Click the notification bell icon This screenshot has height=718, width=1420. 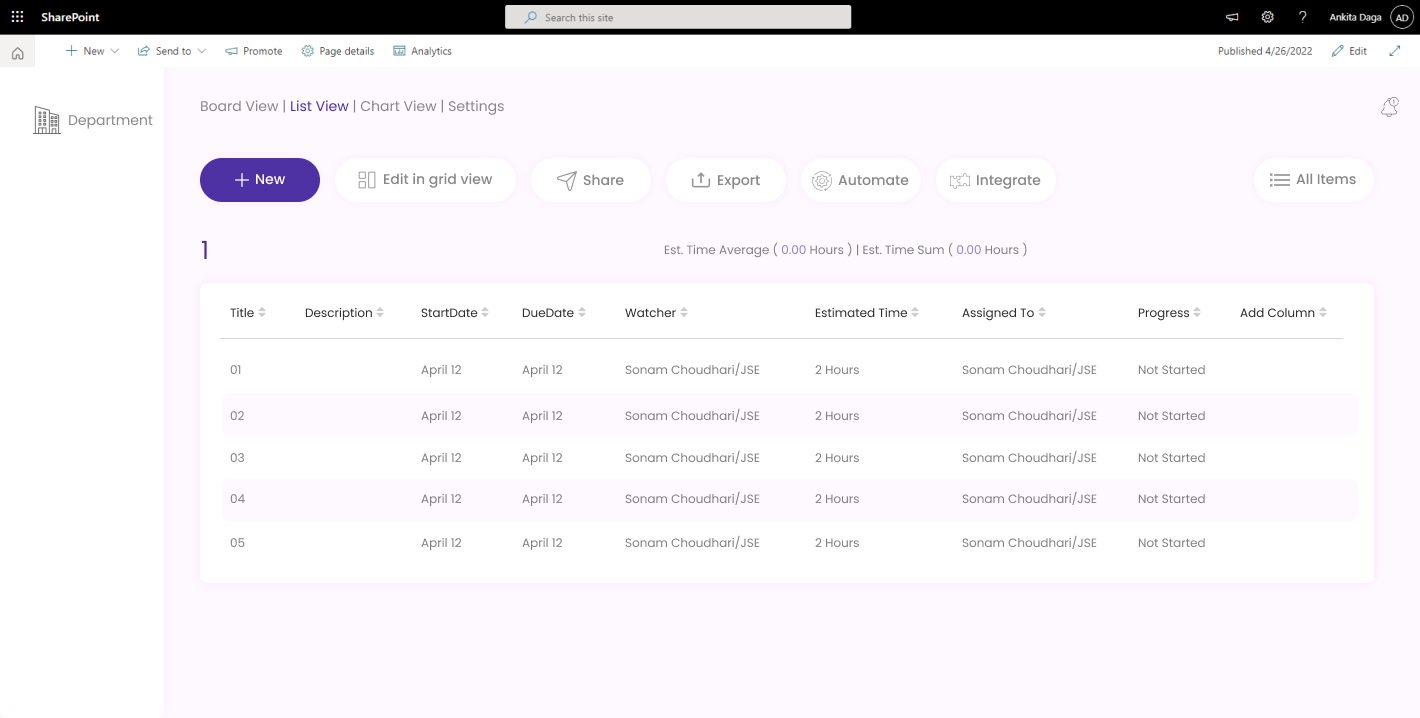pyautogui.click(x=1389, y=108)
